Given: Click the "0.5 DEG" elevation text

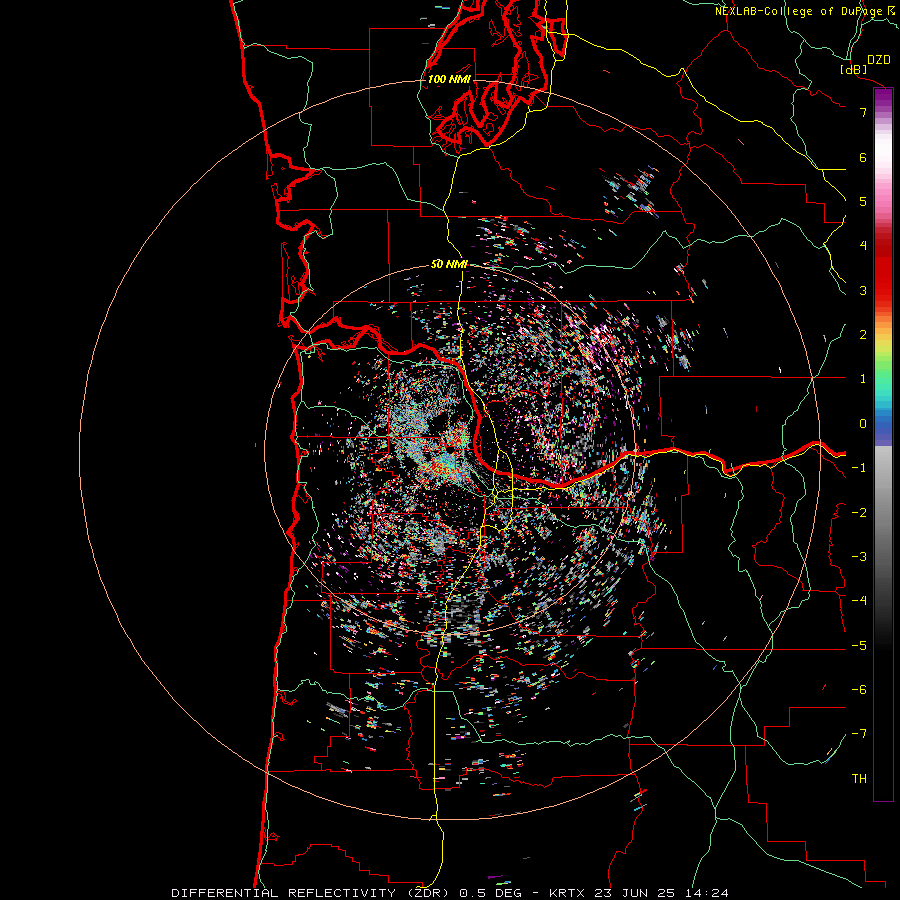Looking at the screenshot, I should point(490,893).
